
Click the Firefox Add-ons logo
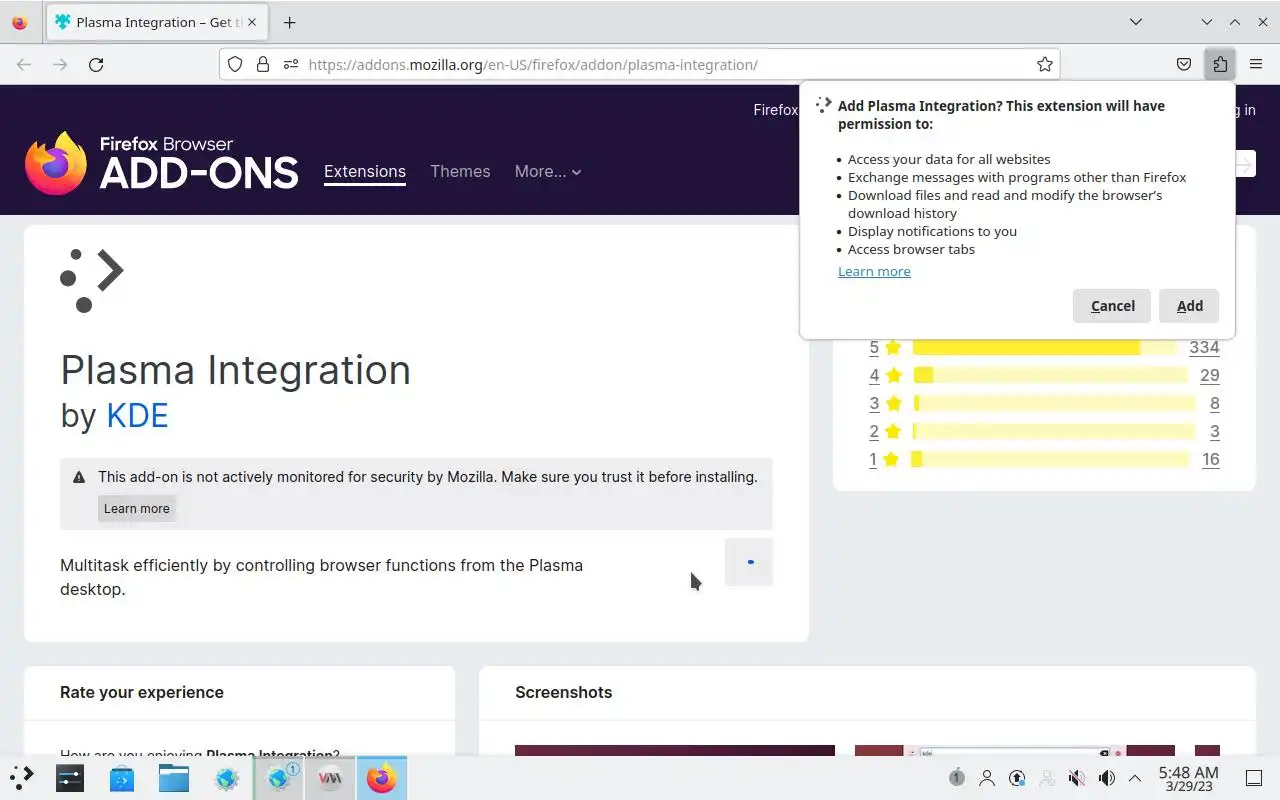click(x=162, y=163)
